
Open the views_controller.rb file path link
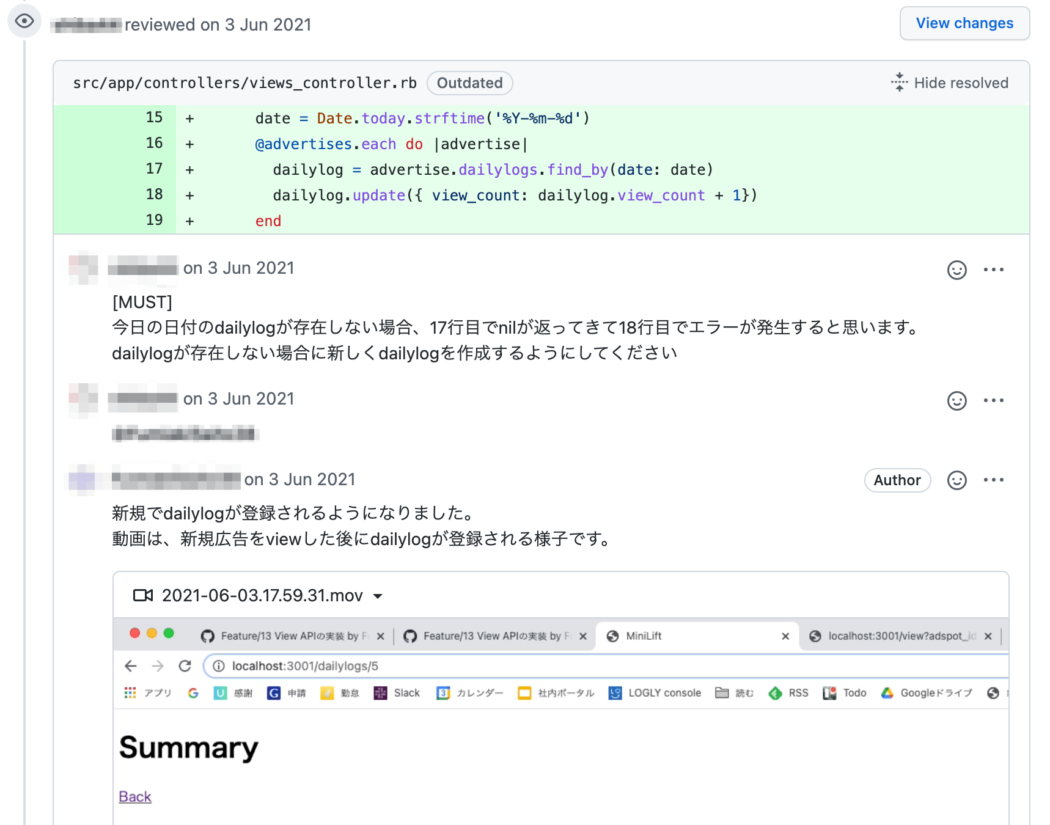click(x=244, y=83)
